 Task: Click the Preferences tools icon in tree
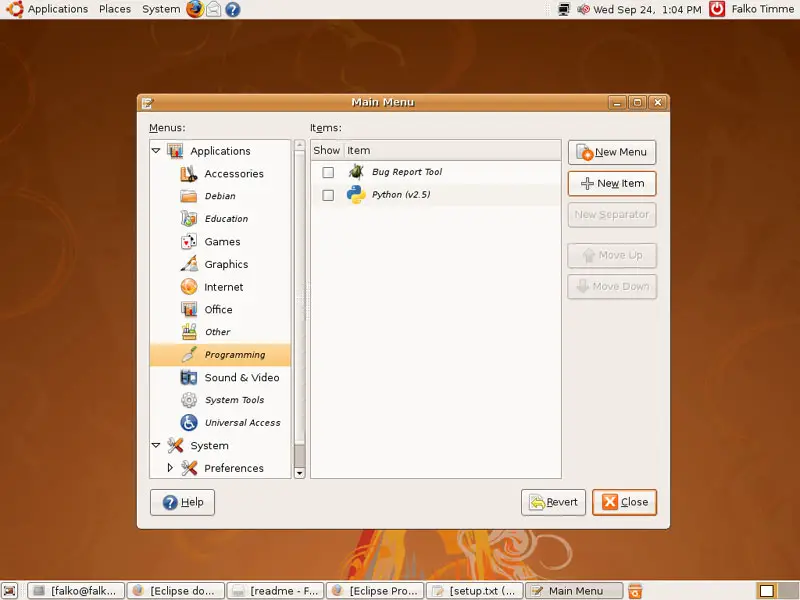click(189, 468)
